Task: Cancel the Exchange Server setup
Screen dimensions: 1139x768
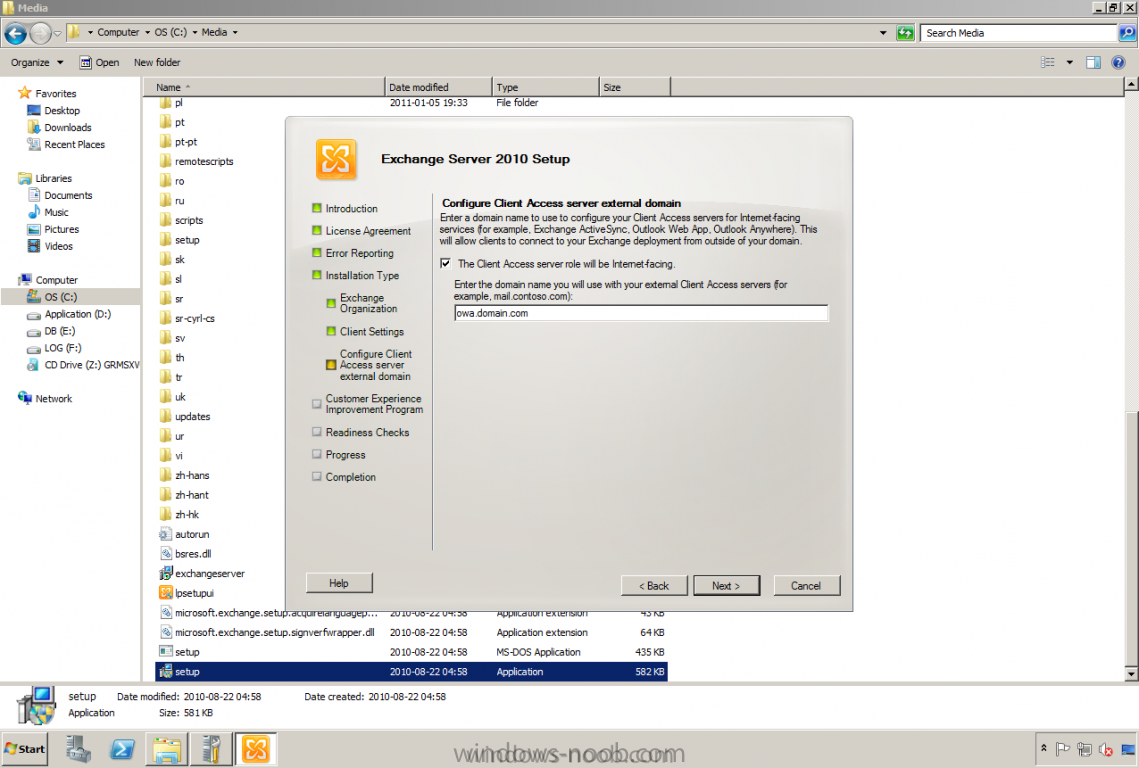Action: (x=806, y=586)
